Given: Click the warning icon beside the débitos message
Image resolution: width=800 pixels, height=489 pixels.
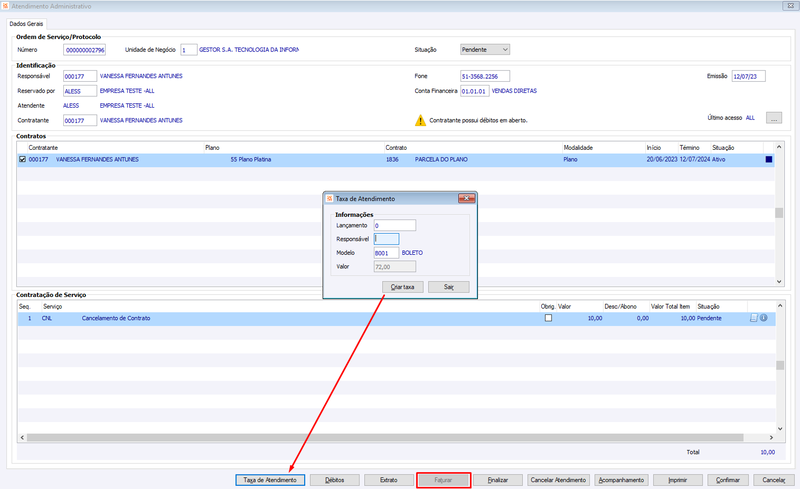Looking at the screenshot, I should tap(420, 120).
